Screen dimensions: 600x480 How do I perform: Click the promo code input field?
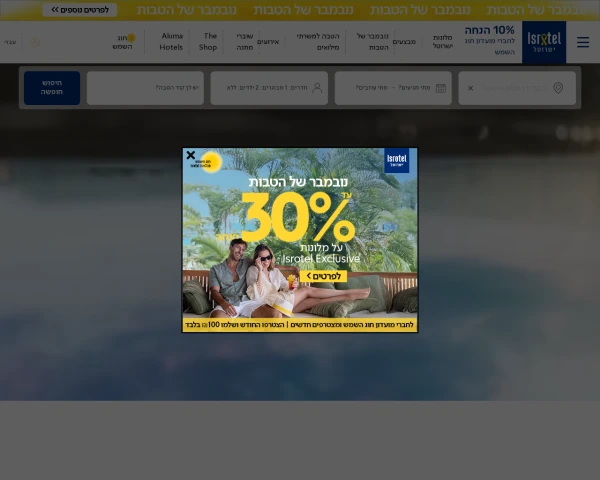[x=145, y=88]
